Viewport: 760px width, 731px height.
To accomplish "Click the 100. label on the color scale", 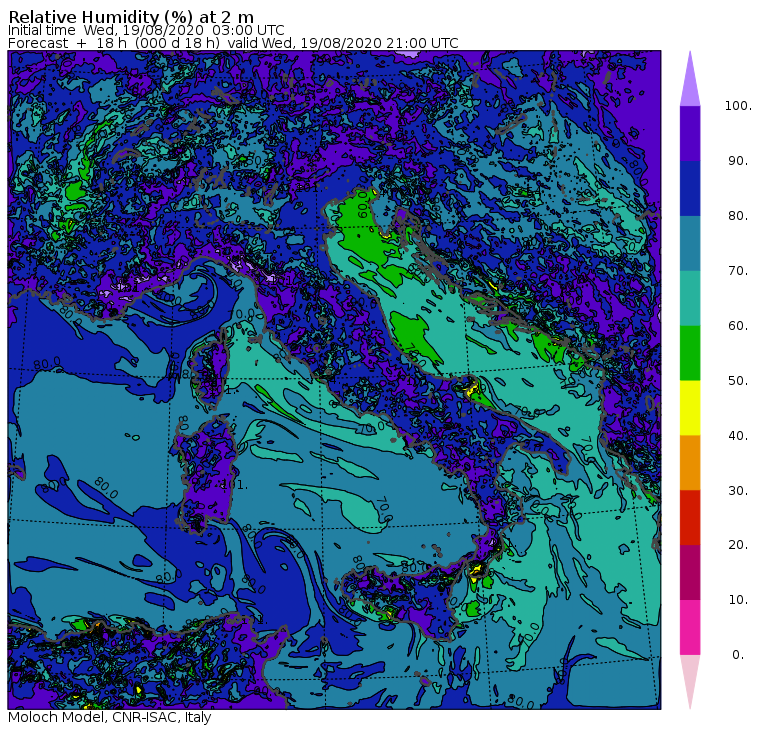I will (x=738, y=106).
